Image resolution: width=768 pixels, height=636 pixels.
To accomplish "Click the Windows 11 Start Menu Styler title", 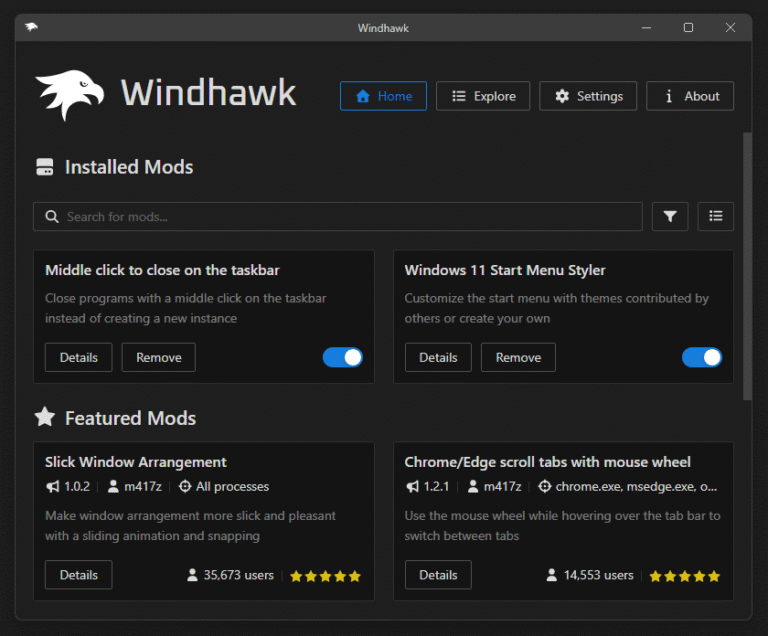I will [x=505, y=270].
